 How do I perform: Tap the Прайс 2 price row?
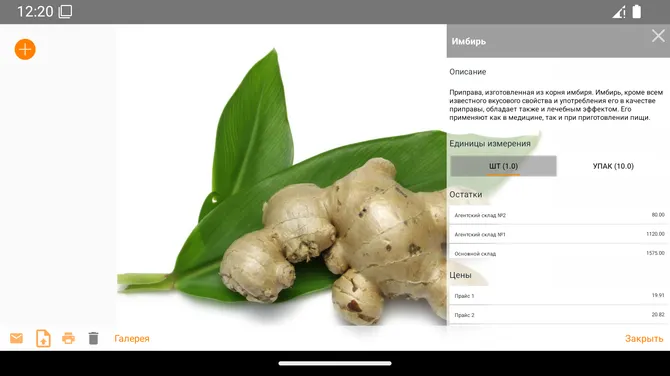tap(559, 315)
